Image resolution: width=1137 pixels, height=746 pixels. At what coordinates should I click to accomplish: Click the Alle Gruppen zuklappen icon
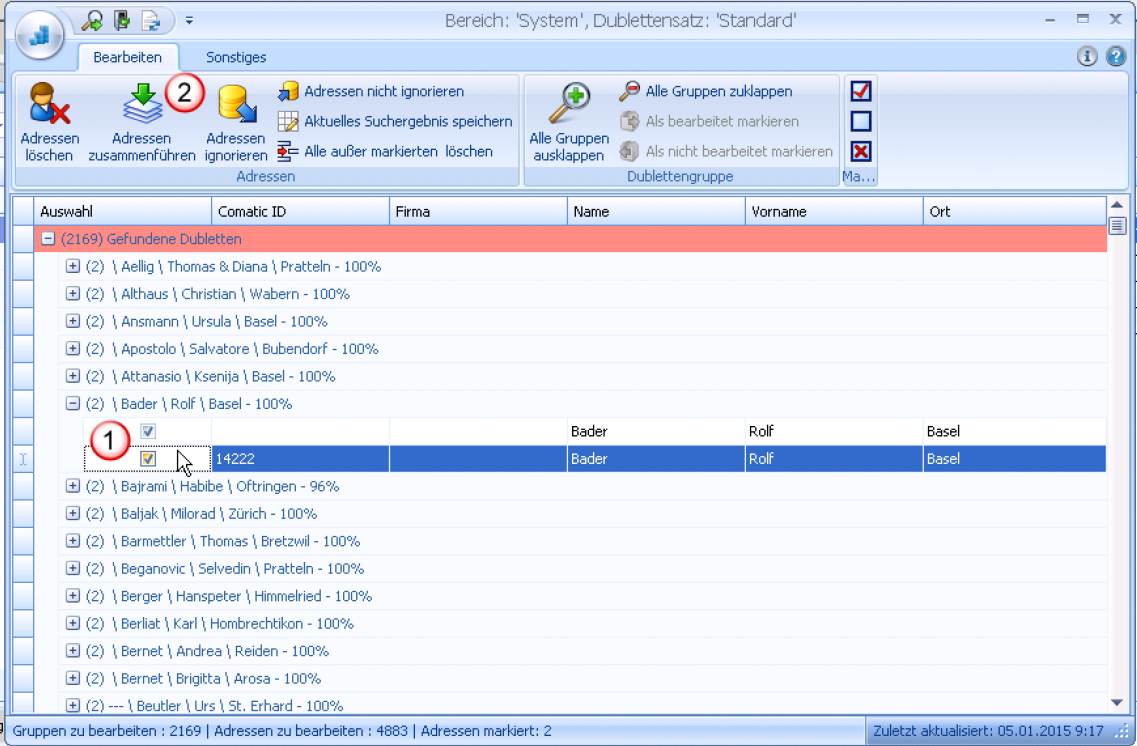pos(629,92)
